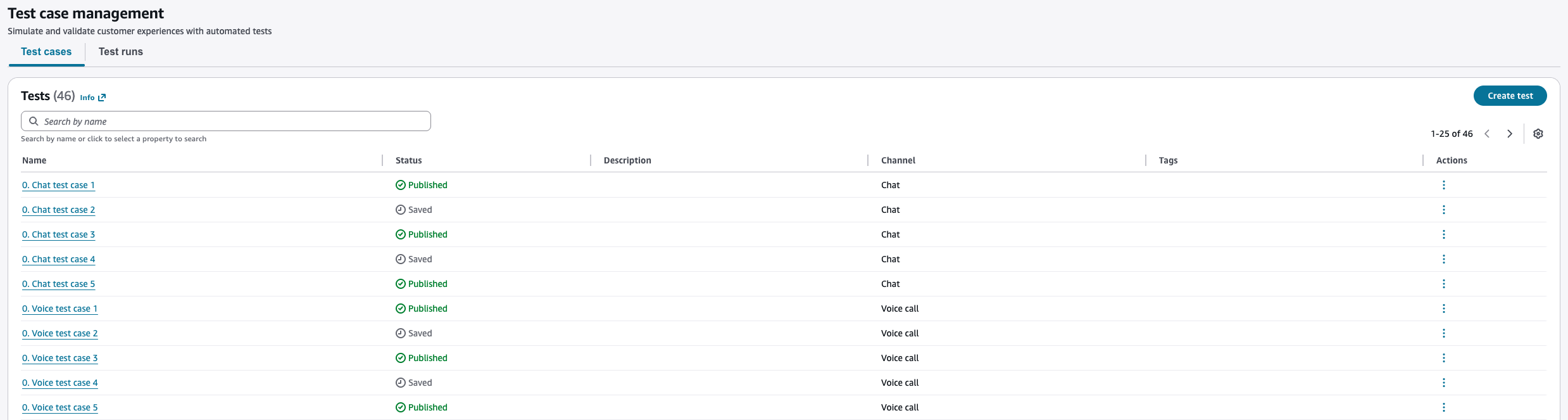1568x420 pixels.
Task: Open table preferences gear icon
Action: pyautogui.click(x=1538, y=134)
